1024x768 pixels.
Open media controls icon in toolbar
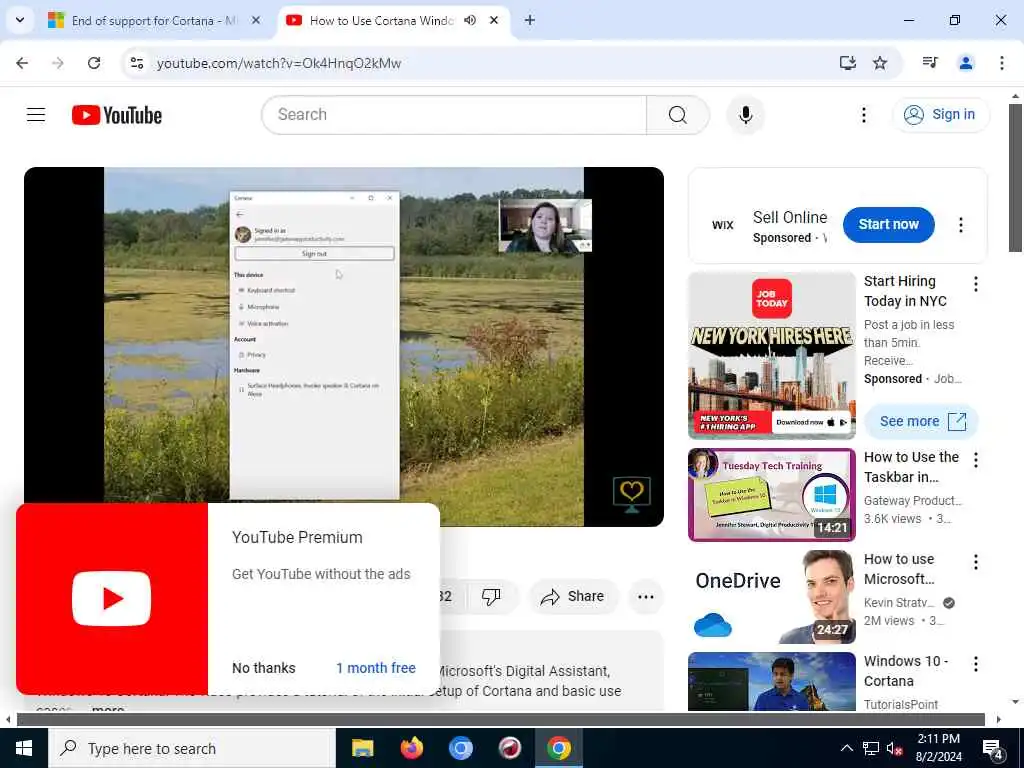[930, 63]
